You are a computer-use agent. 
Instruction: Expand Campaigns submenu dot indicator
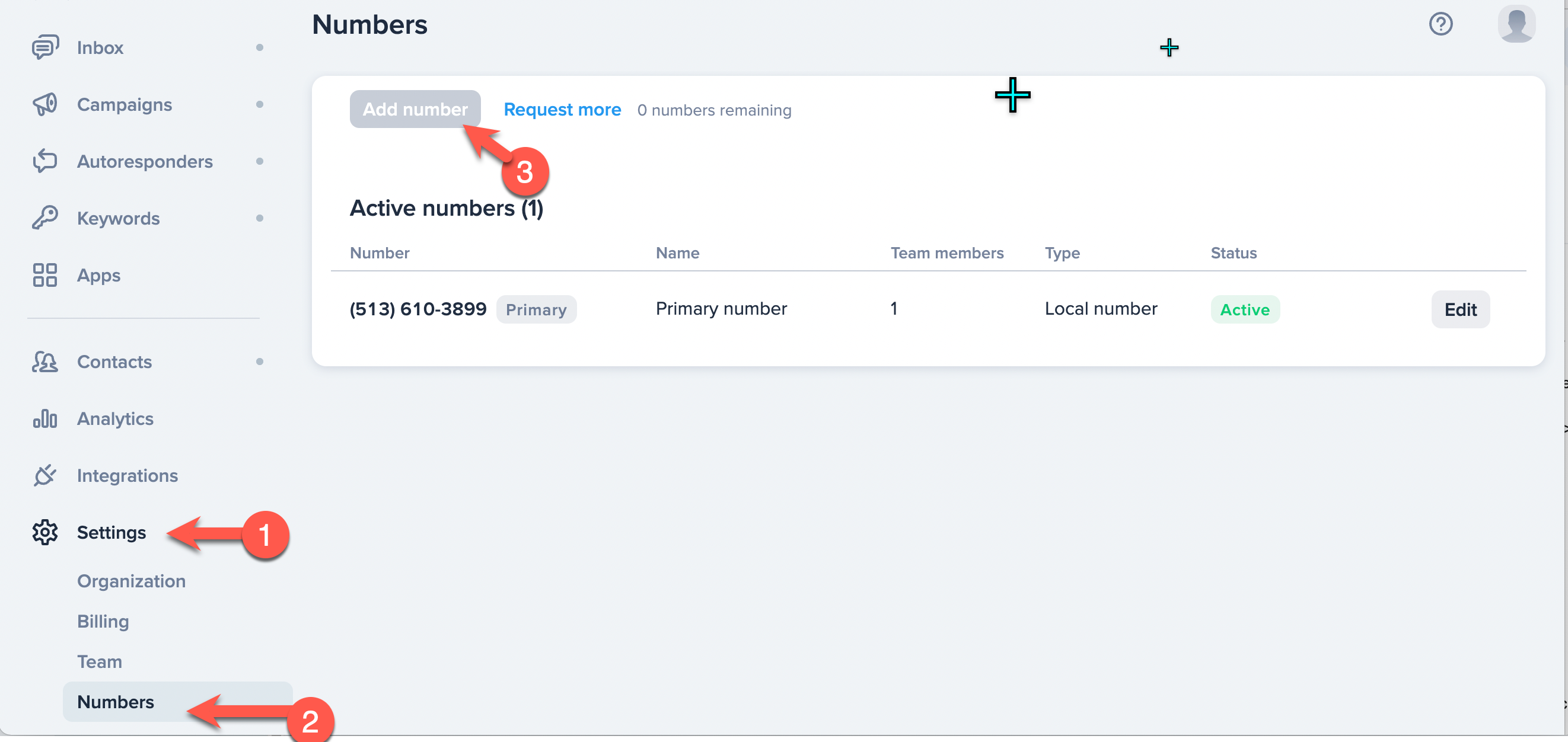260,104
